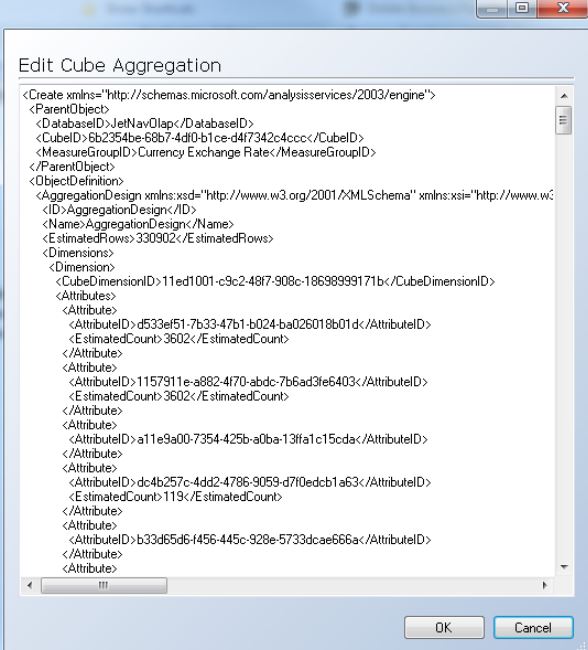Click the EstimatedCount 119 line
This screenshot has height=650, width=588.
pyautogui.click(x=175, y=497)
